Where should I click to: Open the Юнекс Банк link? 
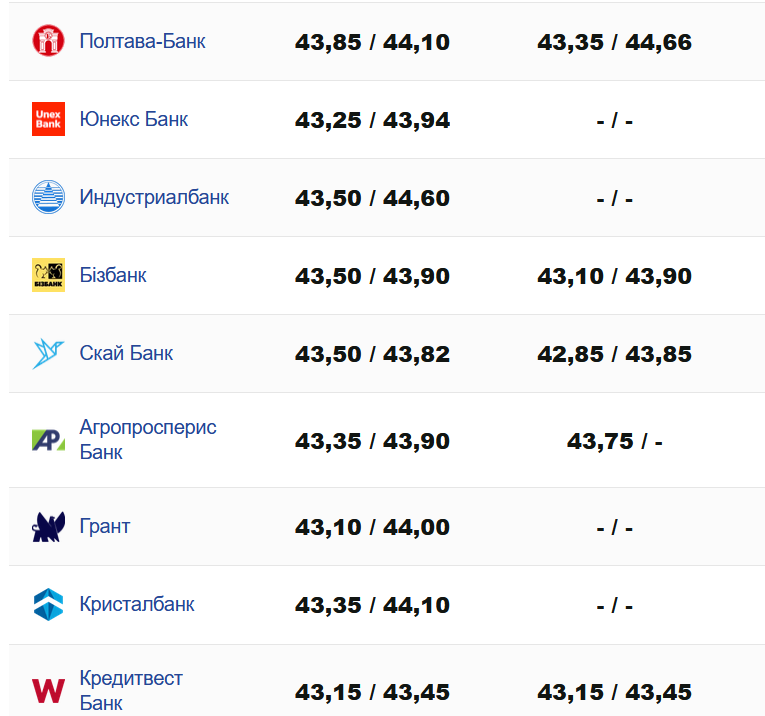[133, 120]
